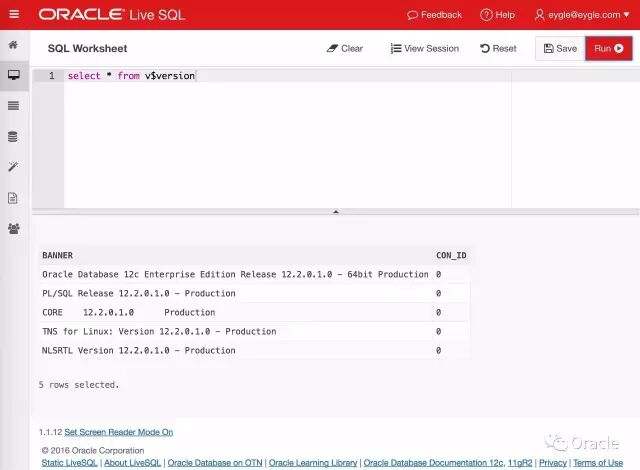640x470 pixels.
Task: Open the Static LiveSQL link
Action: [69, 463]
